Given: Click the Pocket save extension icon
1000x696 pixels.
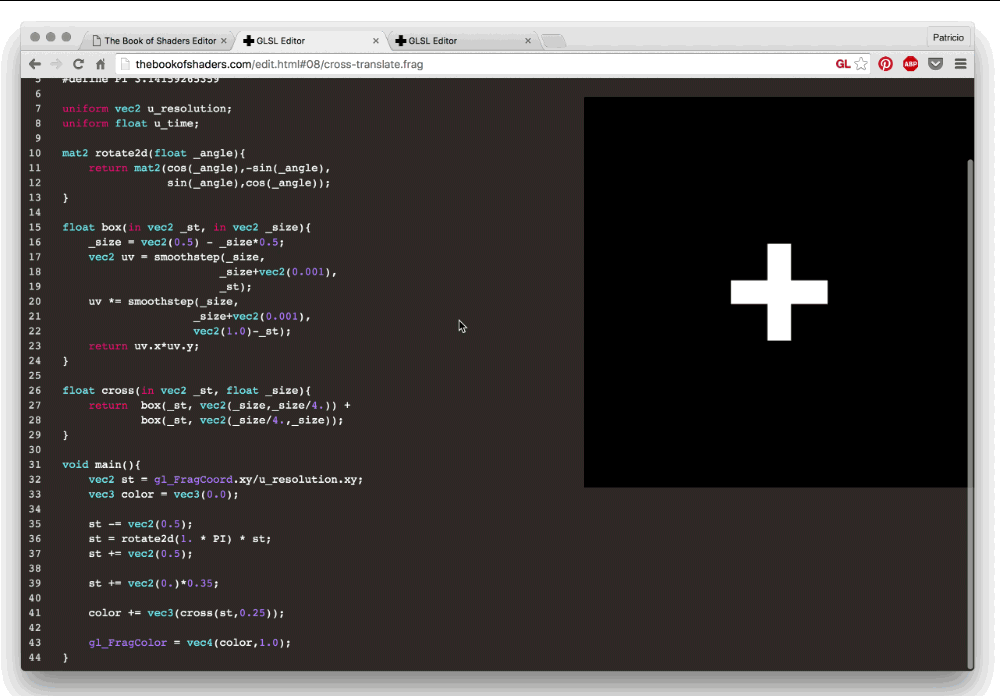Looking at the screenshot, I should tap(935, 64).
